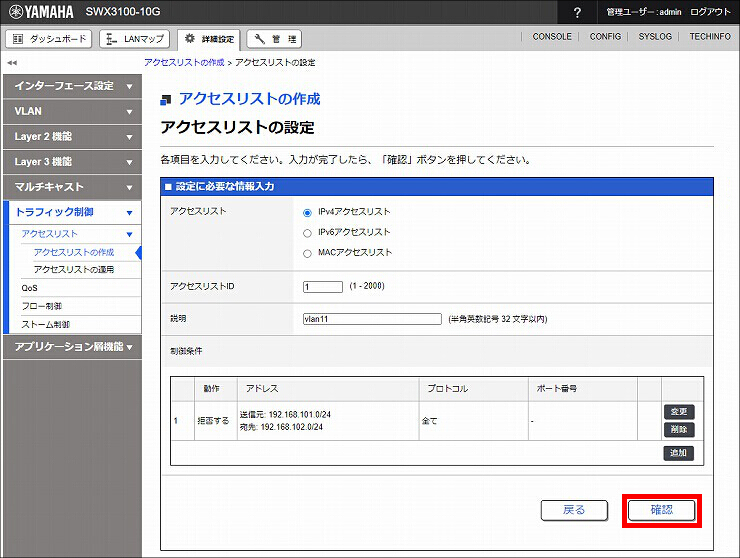Expand VLAN sidebar section arrow
The width and height of the screenshot is (740, 558).
click(129, 112)
